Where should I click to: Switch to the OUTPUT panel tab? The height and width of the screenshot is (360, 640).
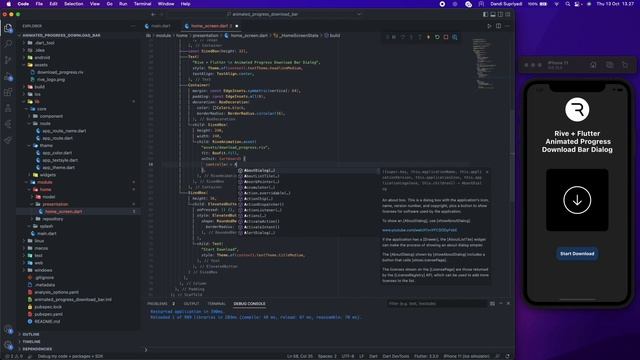coord(191,304)
